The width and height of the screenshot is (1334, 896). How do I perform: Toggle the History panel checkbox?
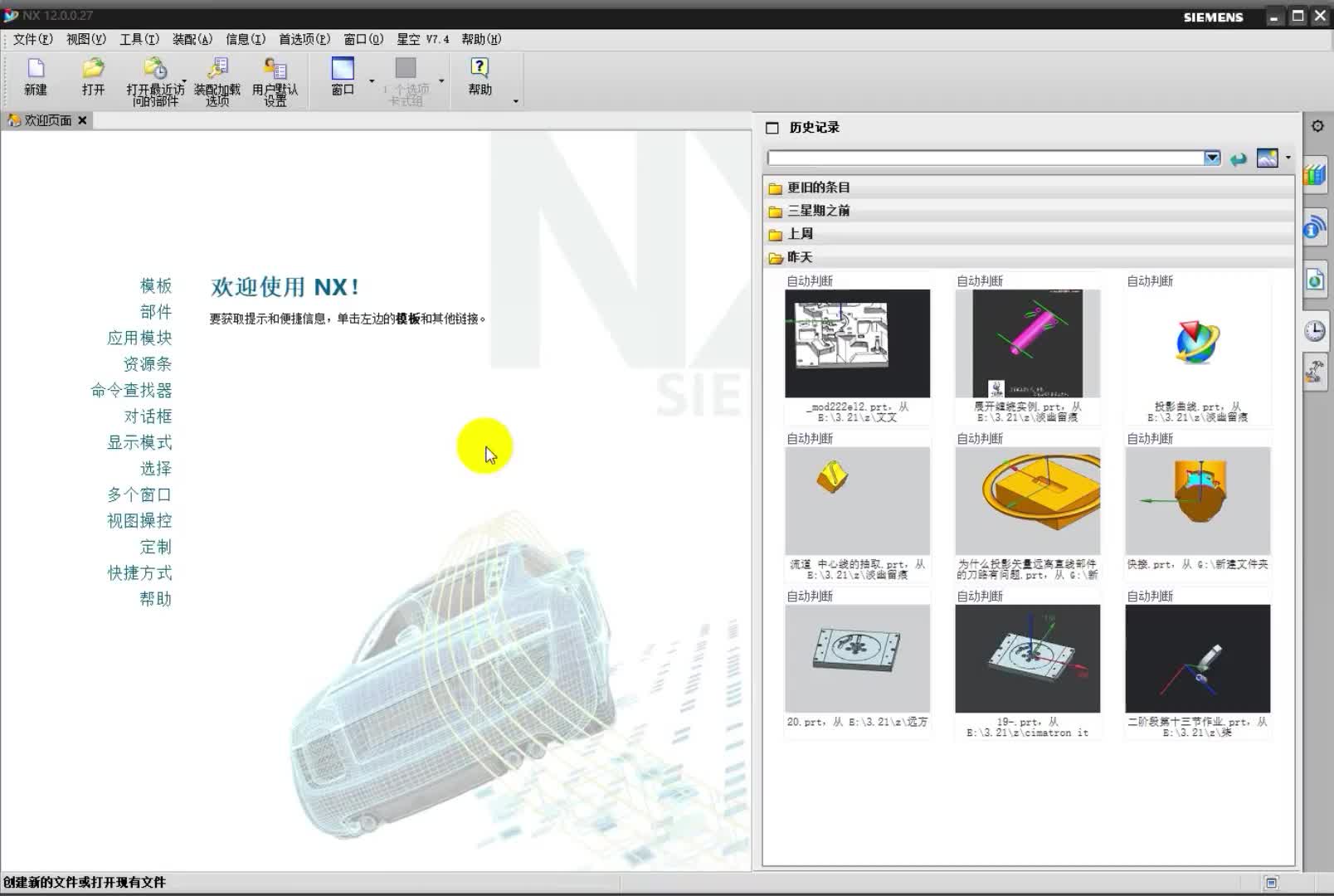click(x=772, y=128)
